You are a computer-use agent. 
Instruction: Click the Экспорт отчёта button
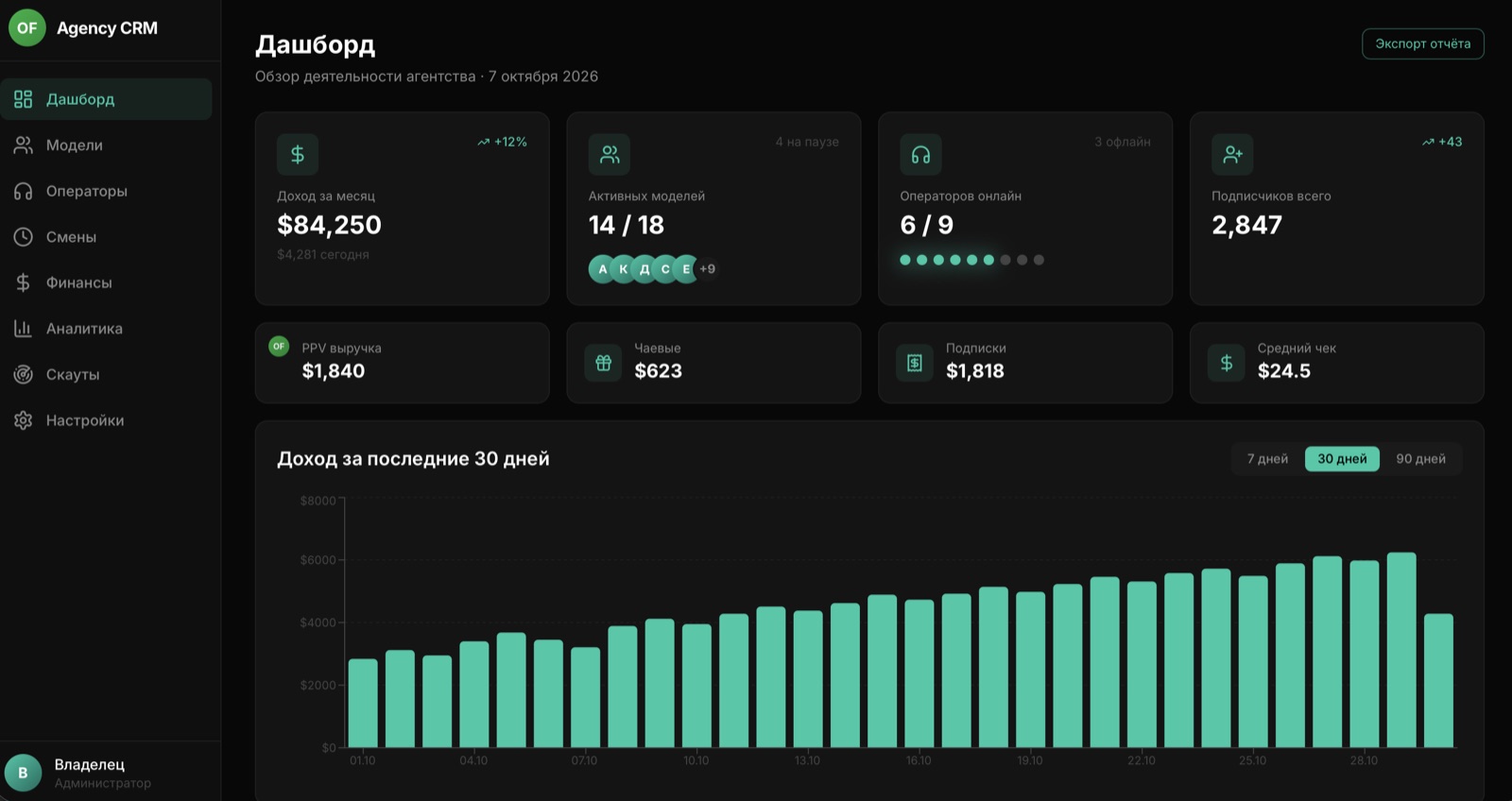1422,43
